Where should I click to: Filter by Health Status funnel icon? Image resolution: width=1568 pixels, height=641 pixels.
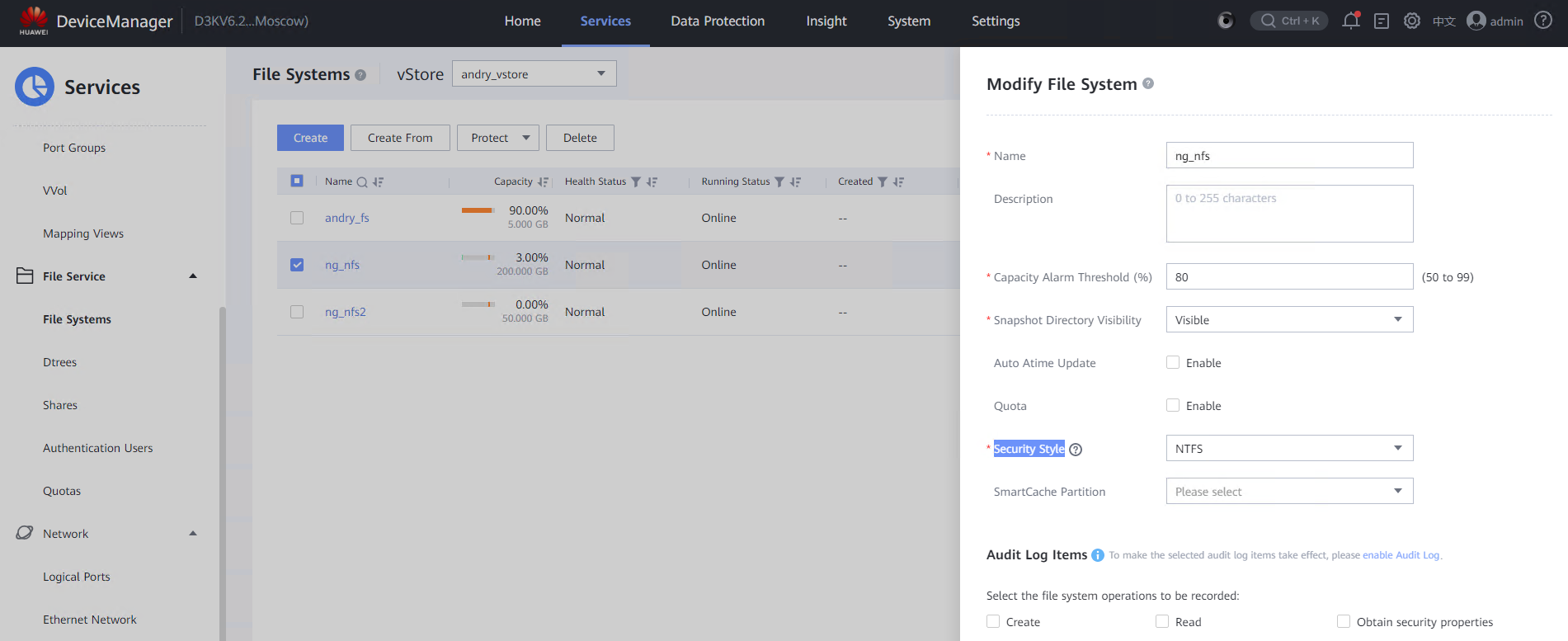click(636, 182)
